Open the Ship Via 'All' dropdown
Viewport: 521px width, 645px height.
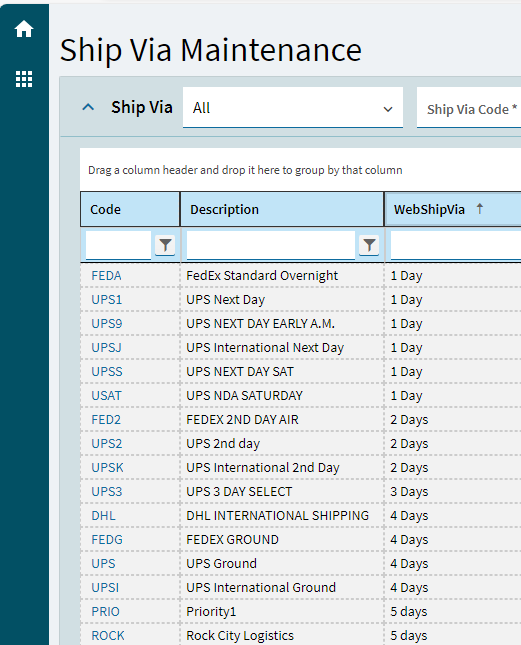click(x=293, y=108)
